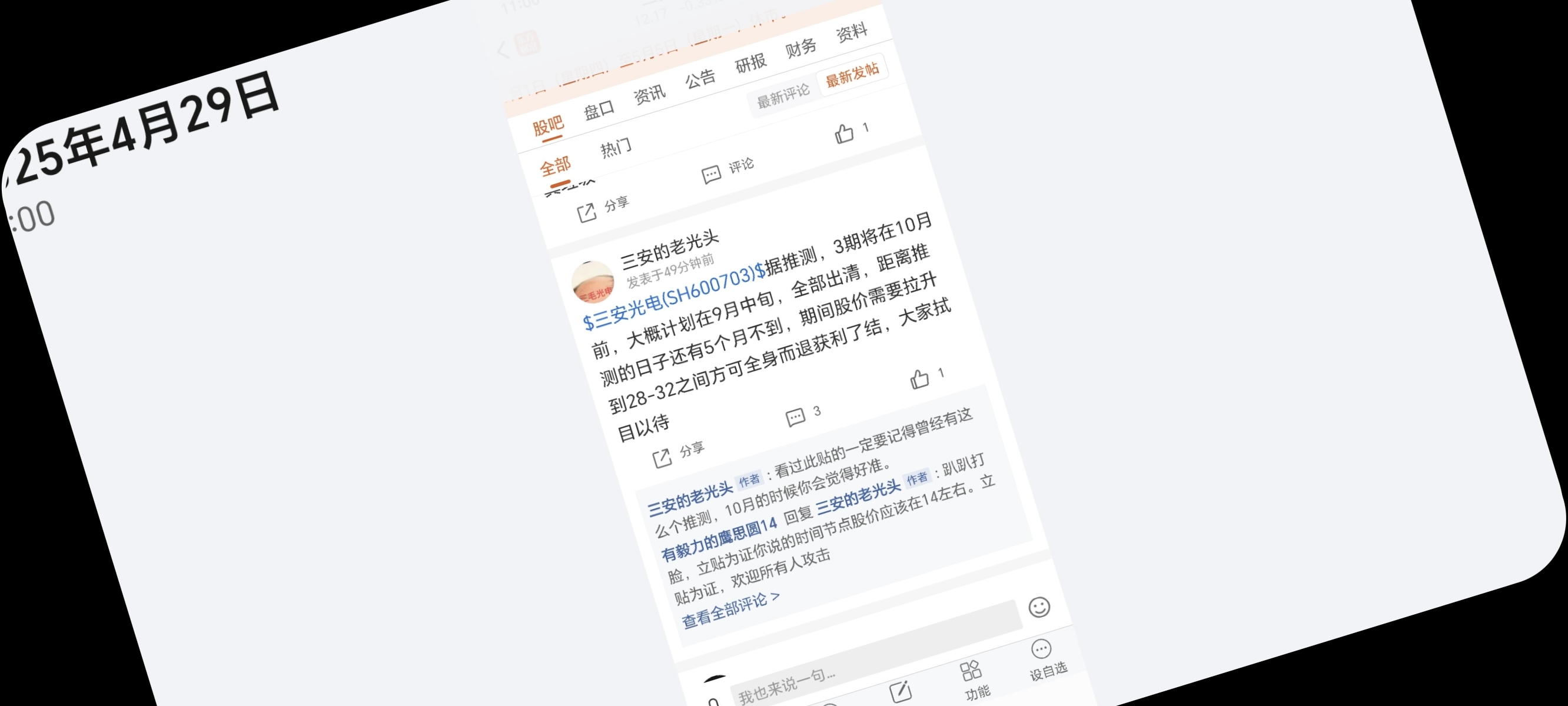Open the emoji smiley picker
This screenshot has width=1568, height=706.
click(1039, 607)
